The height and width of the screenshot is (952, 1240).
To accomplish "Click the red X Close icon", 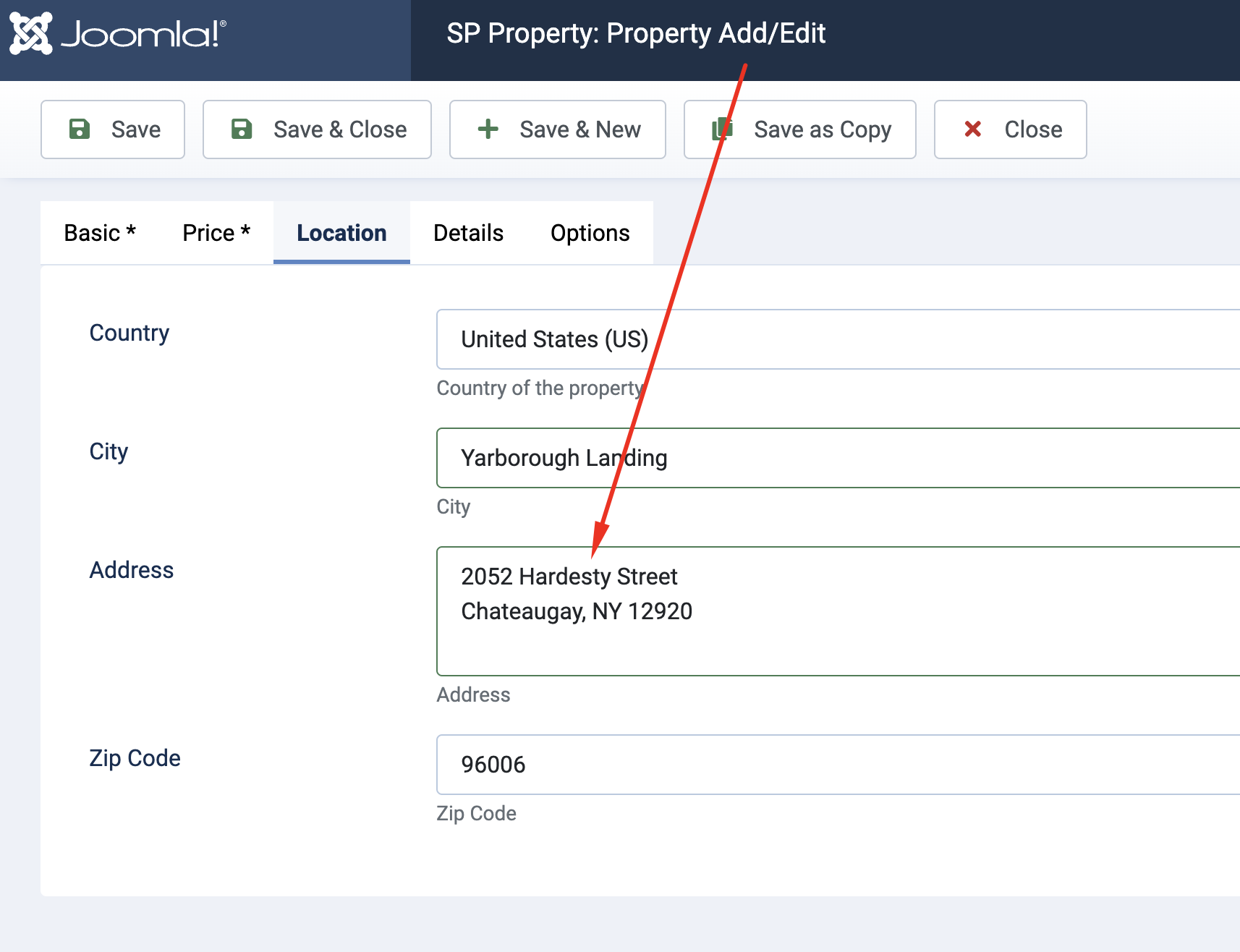I will [973, 129].
